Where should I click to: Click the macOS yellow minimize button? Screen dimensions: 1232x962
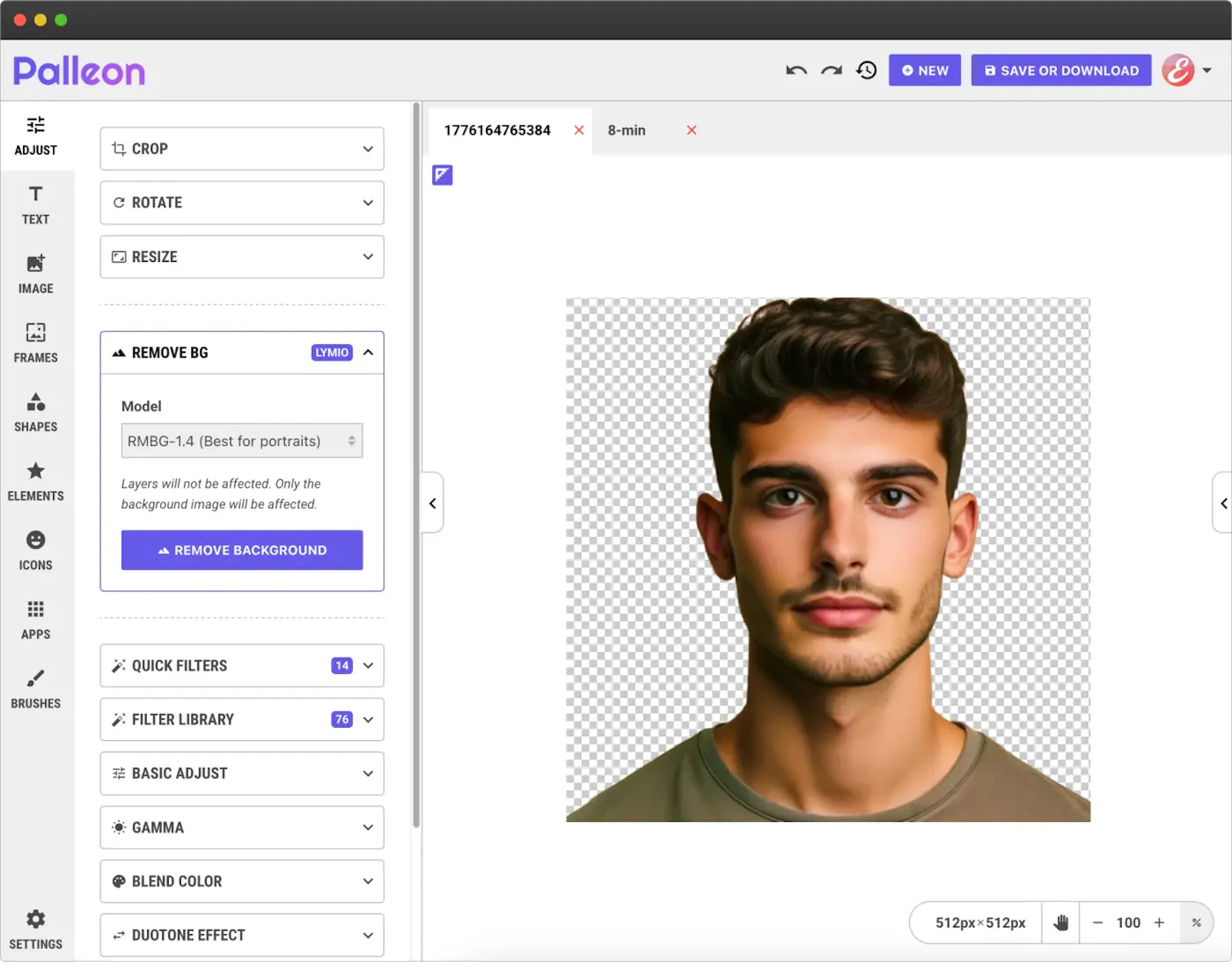coord(41,20)
